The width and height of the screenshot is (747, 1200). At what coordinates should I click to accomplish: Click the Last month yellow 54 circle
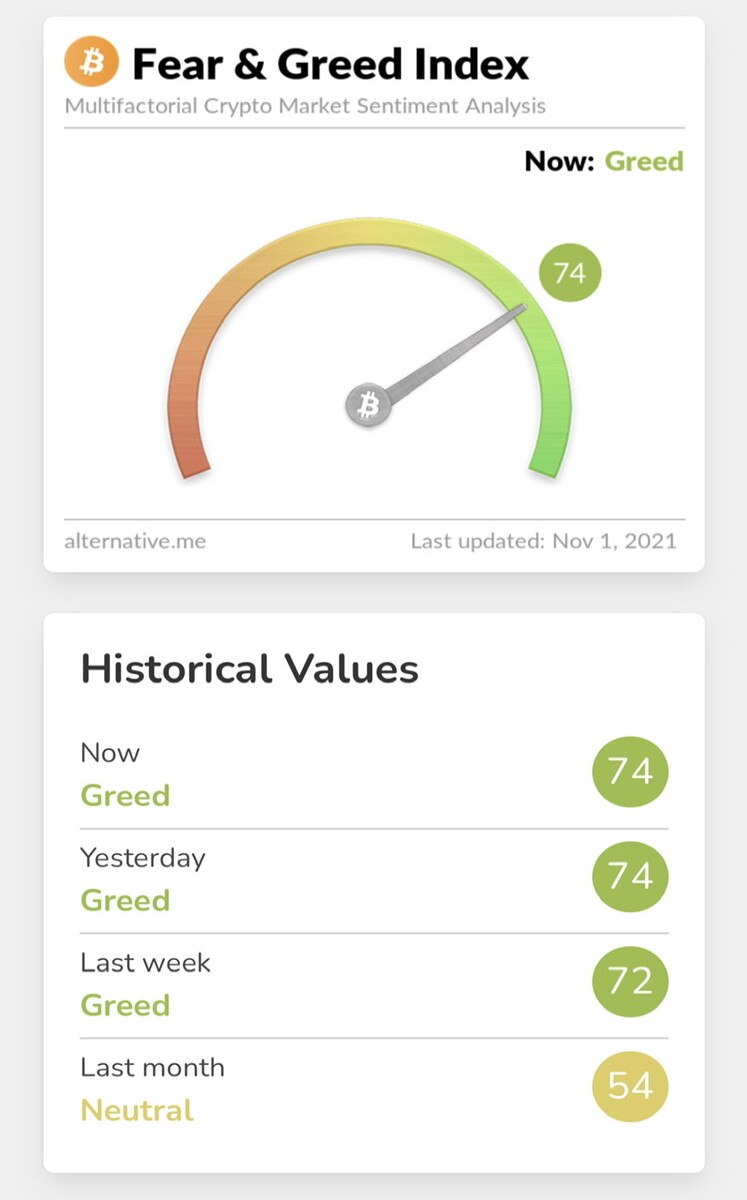click(x=630, y=1086)
